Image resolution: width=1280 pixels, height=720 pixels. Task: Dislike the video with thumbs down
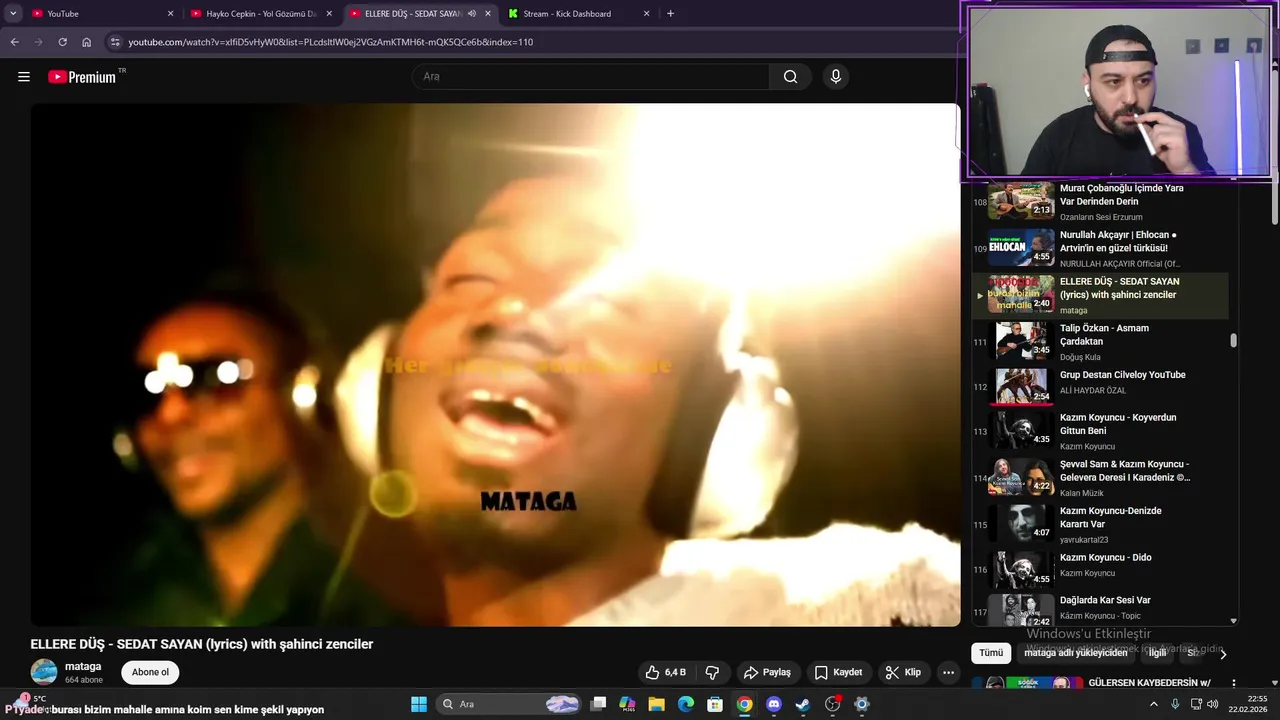click(x=712, y=672)
